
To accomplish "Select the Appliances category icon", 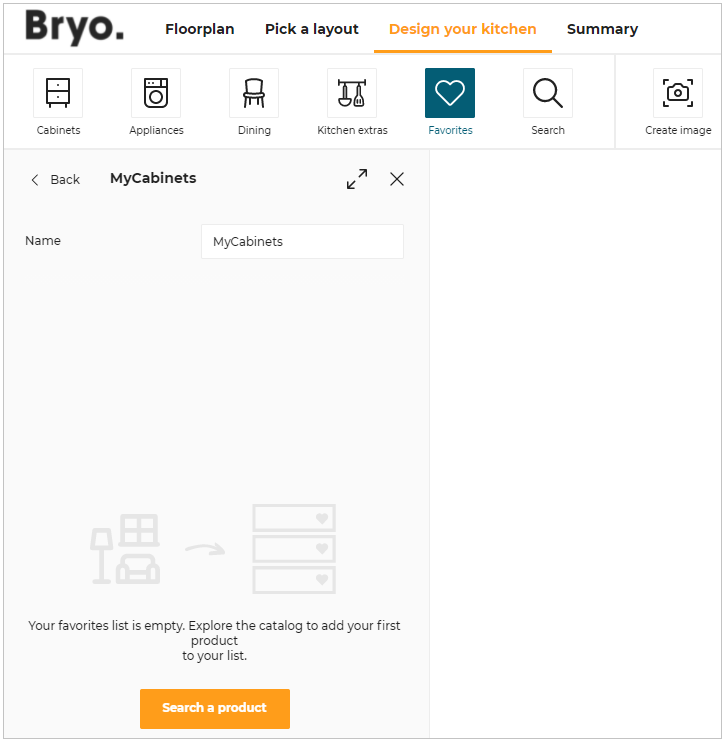I will click(156, 94).
